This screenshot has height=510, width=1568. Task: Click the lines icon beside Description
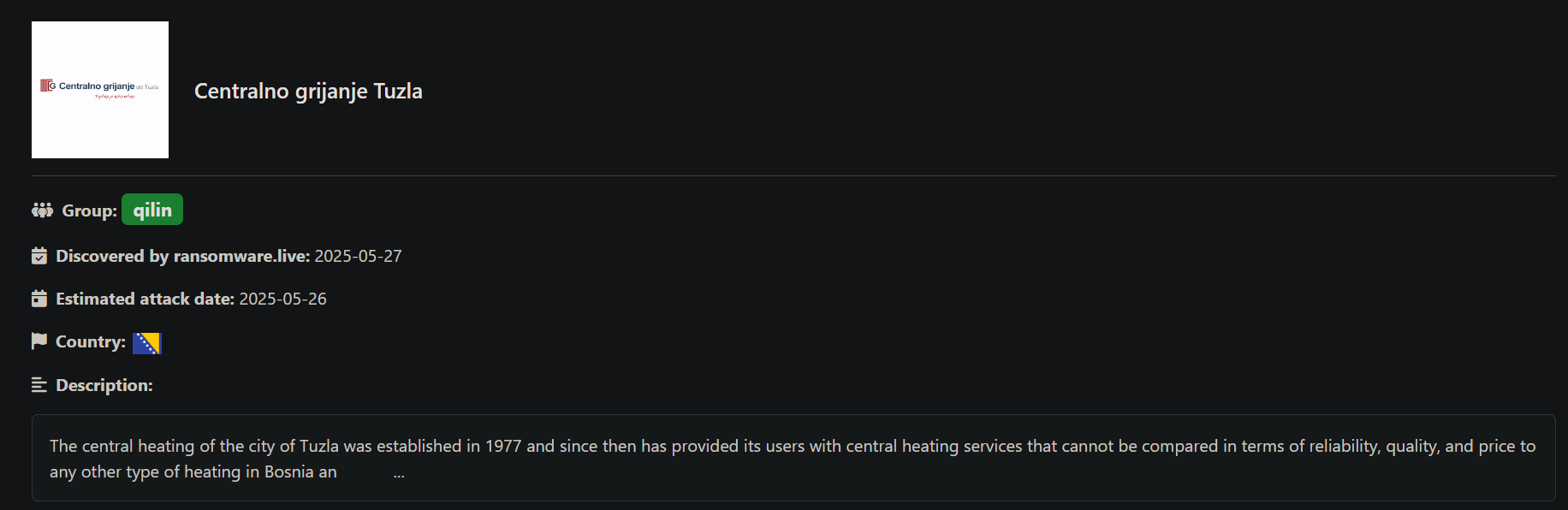click(x=39, y=385)
